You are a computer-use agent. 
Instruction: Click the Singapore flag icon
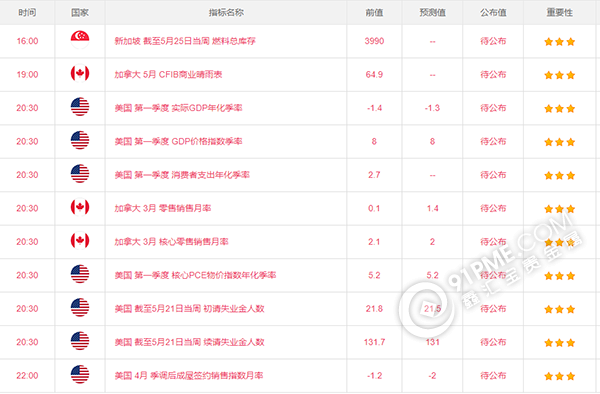point(80,40)
